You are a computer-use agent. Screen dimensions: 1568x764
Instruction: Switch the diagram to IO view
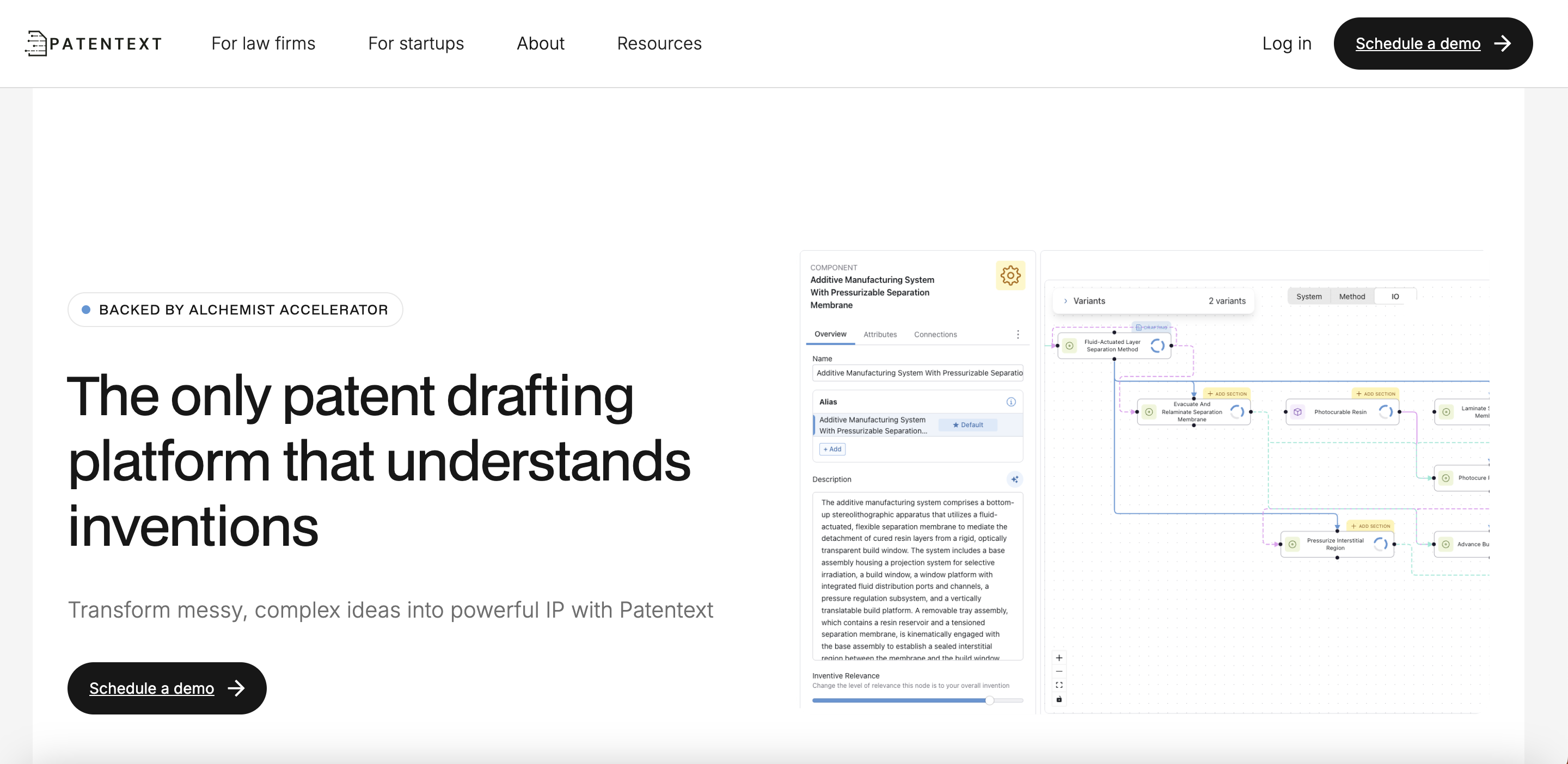[1394, 296]
